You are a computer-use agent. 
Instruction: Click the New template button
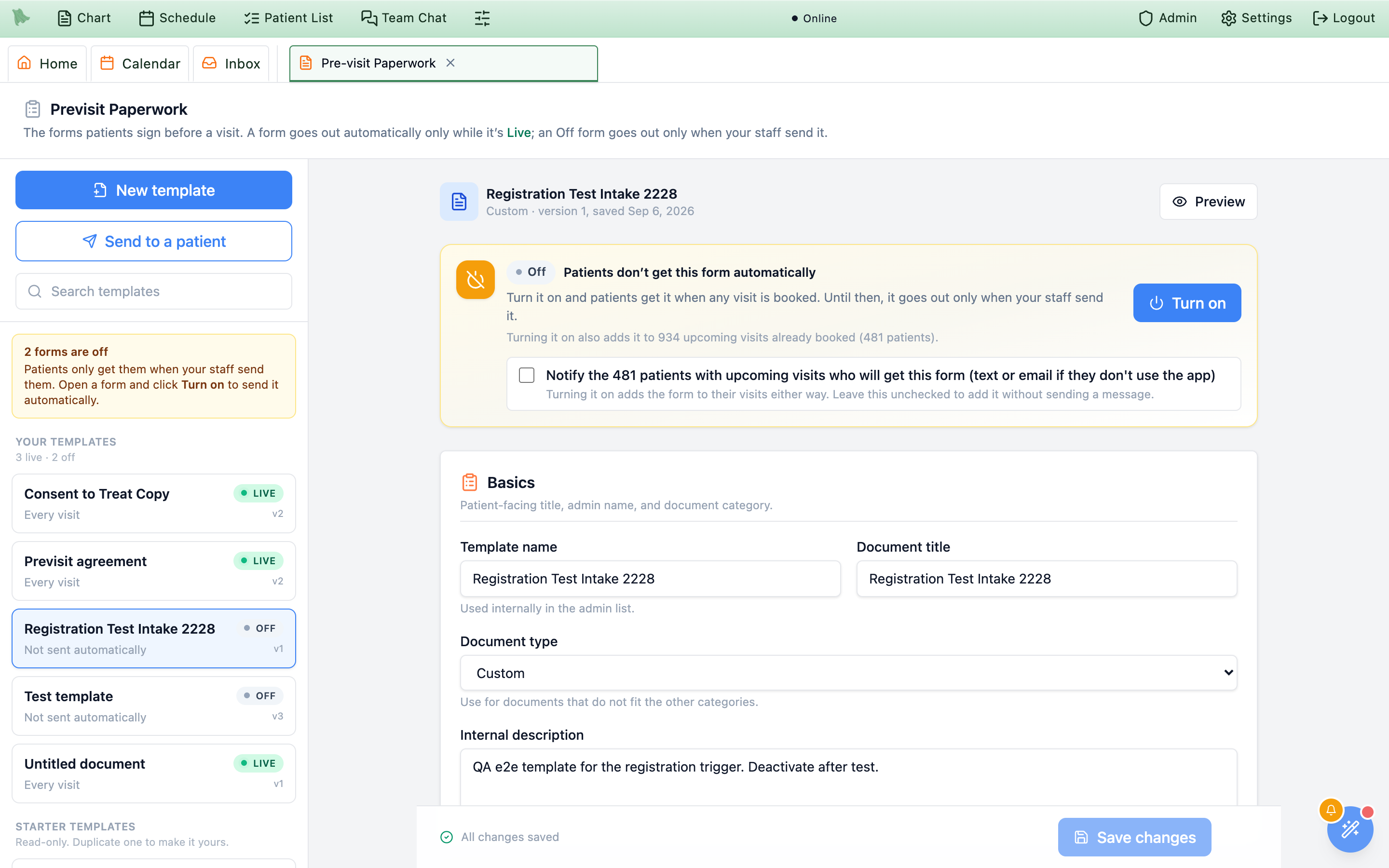(x=154, y=190)
